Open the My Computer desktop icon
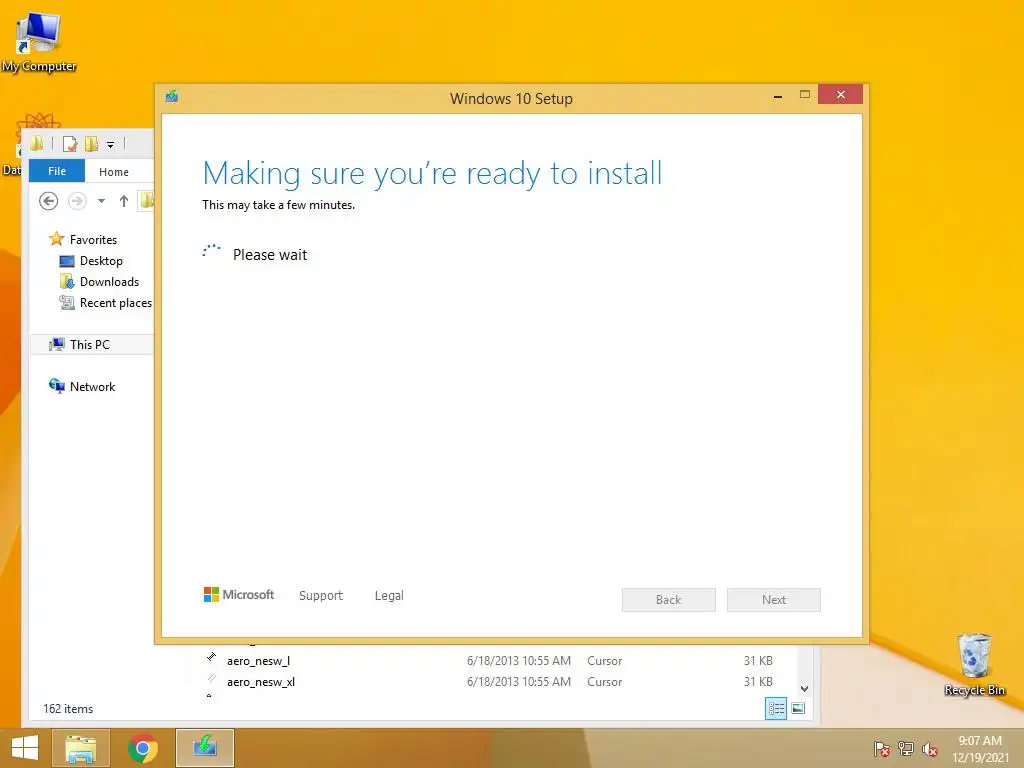The height and width of the screenshot is (768, 1024). coord(39,42)
